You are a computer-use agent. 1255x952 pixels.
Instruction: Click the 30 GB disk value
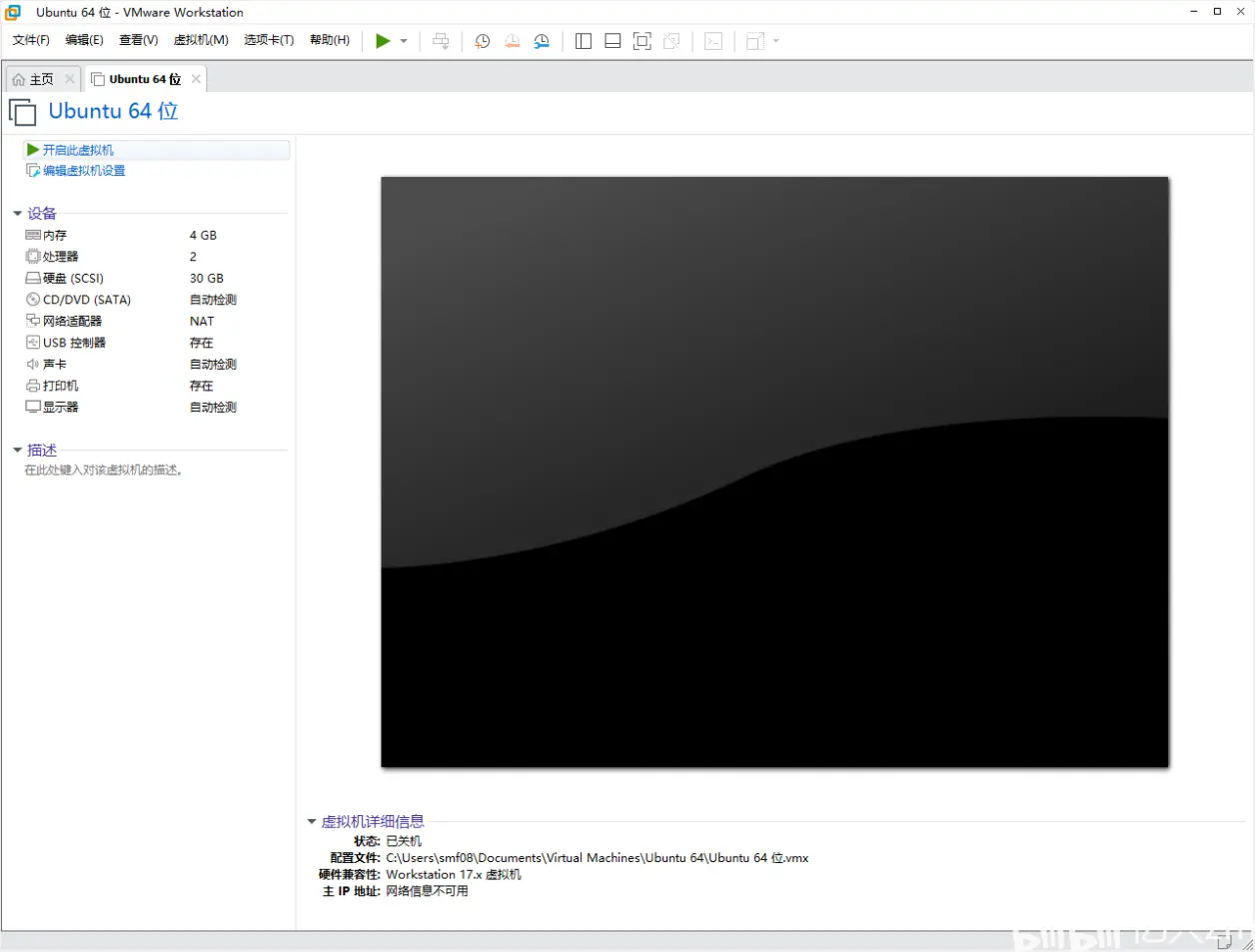(207, 279)
